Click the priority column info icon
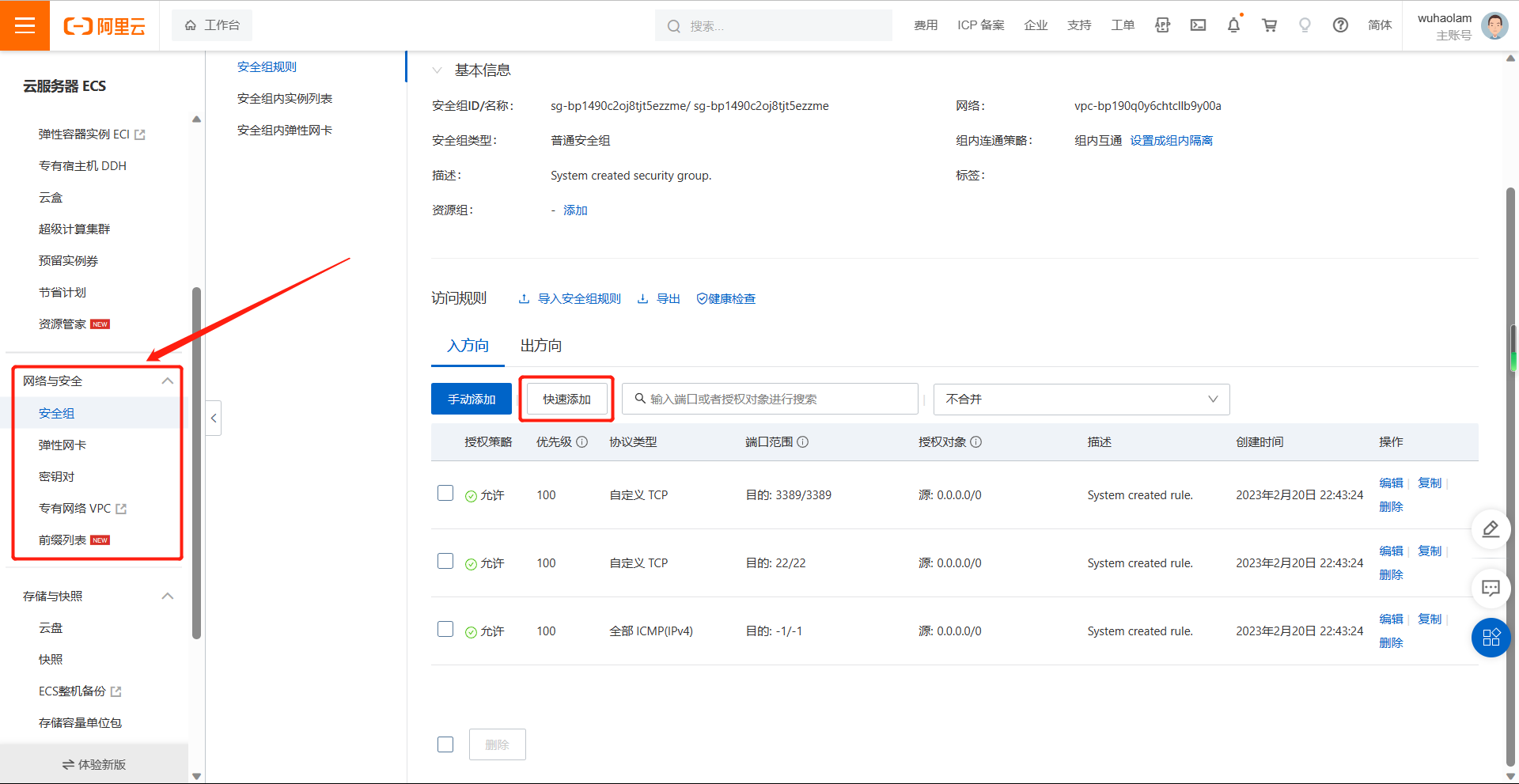1519x784 pixels. [x=582, y=441]
